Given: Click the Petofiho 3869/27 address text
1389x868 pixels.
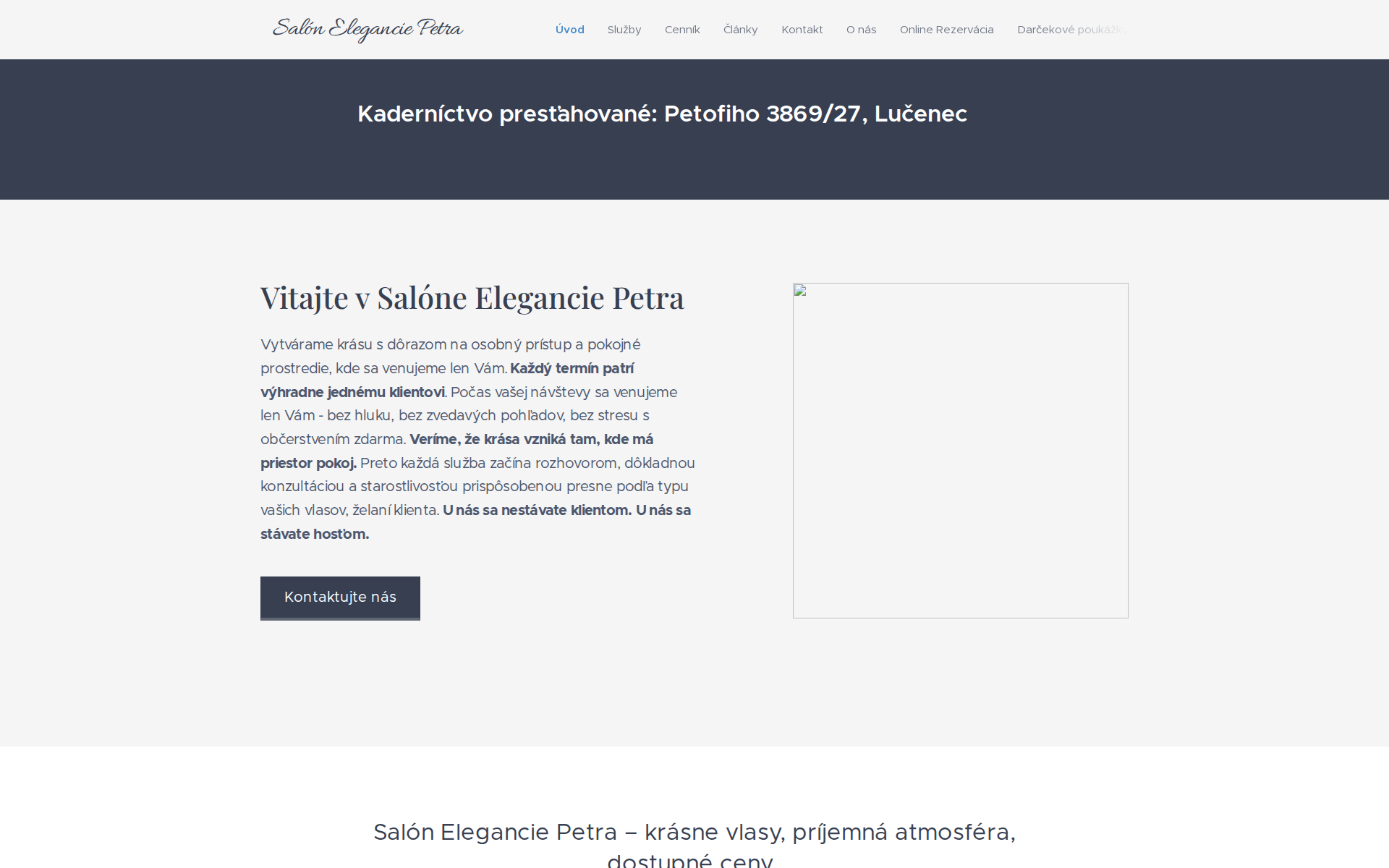Looking at the screenshot, I should [x=817, y=114].
